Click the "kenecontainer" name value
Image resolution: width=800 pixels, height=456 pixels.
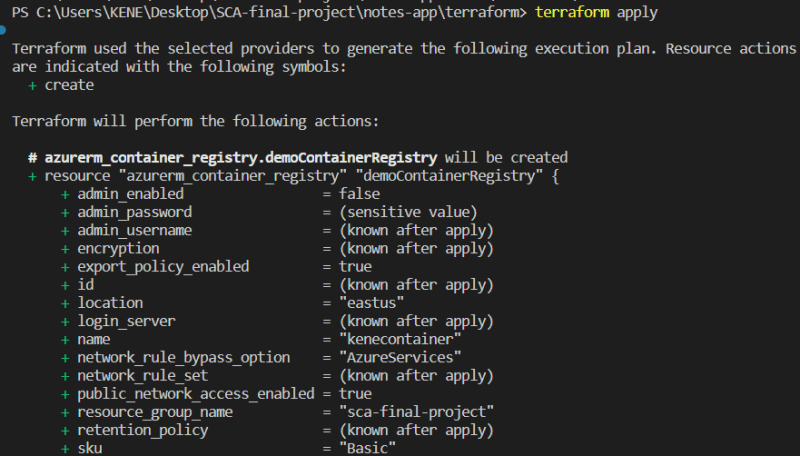click(x=401, y=339)
